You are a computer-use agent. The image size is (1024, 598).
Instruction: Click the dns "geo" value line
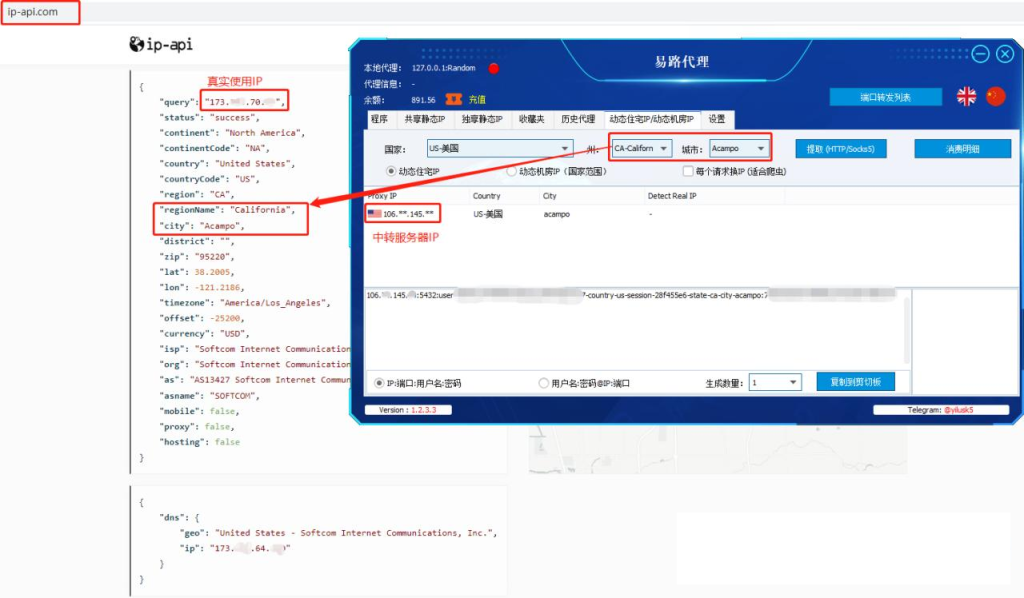tap(338, 533)
